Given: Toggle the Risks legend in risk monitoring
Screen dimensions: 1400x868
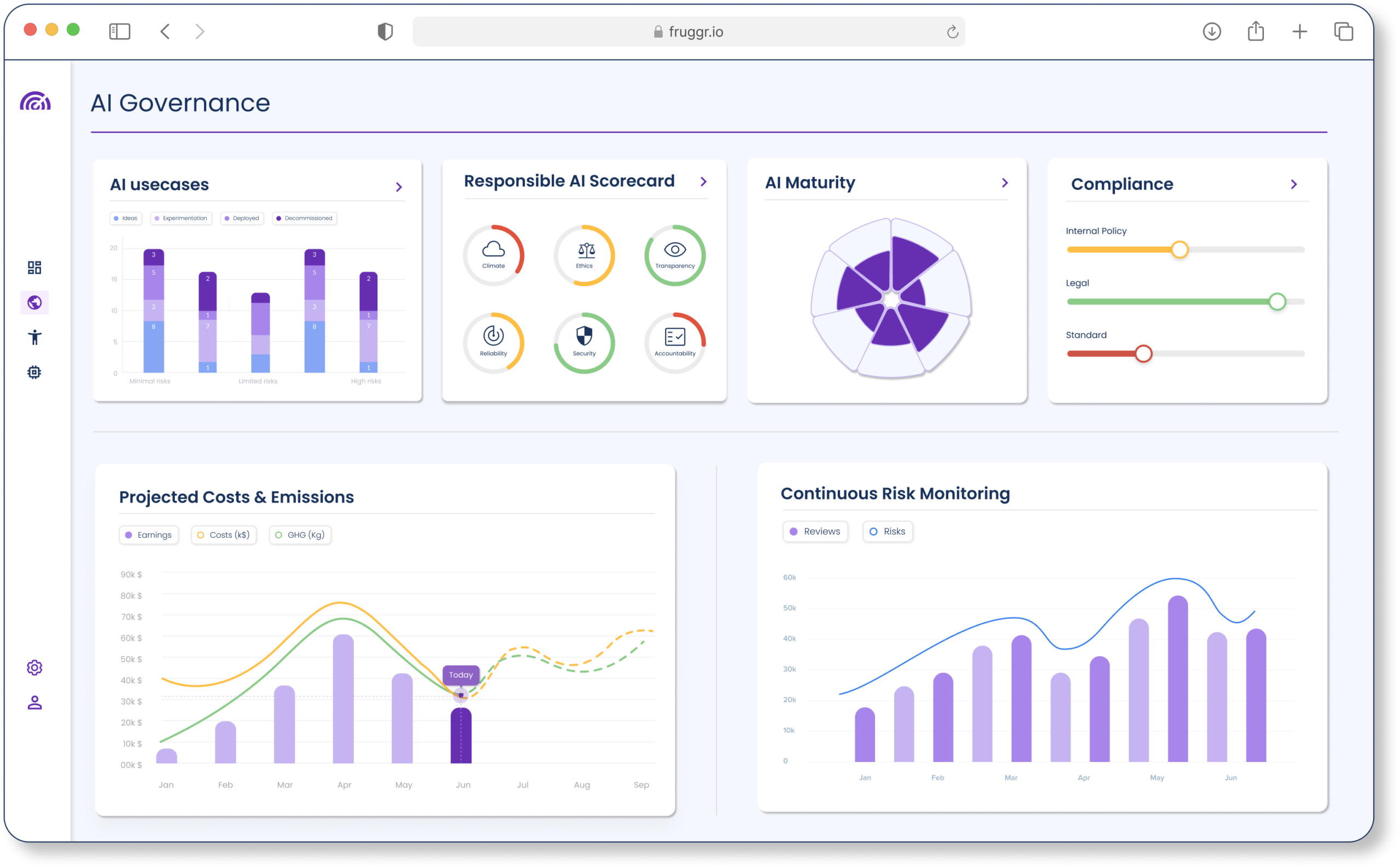Looking at the screenshot, I should (x=887, y=531).
